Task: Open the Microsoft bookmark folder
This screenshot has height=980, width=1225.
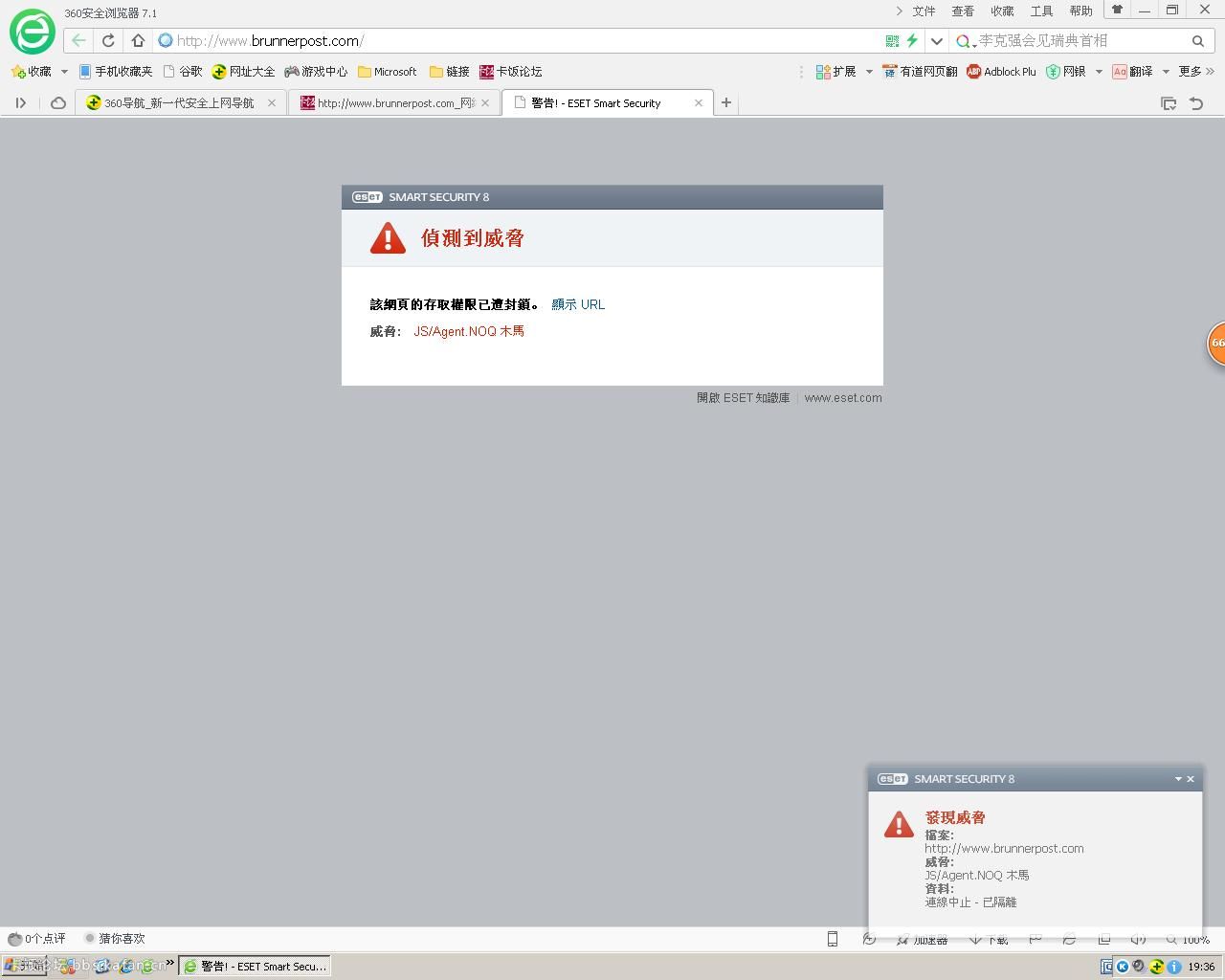Action: pyautogui.click(x=388, y=72)
